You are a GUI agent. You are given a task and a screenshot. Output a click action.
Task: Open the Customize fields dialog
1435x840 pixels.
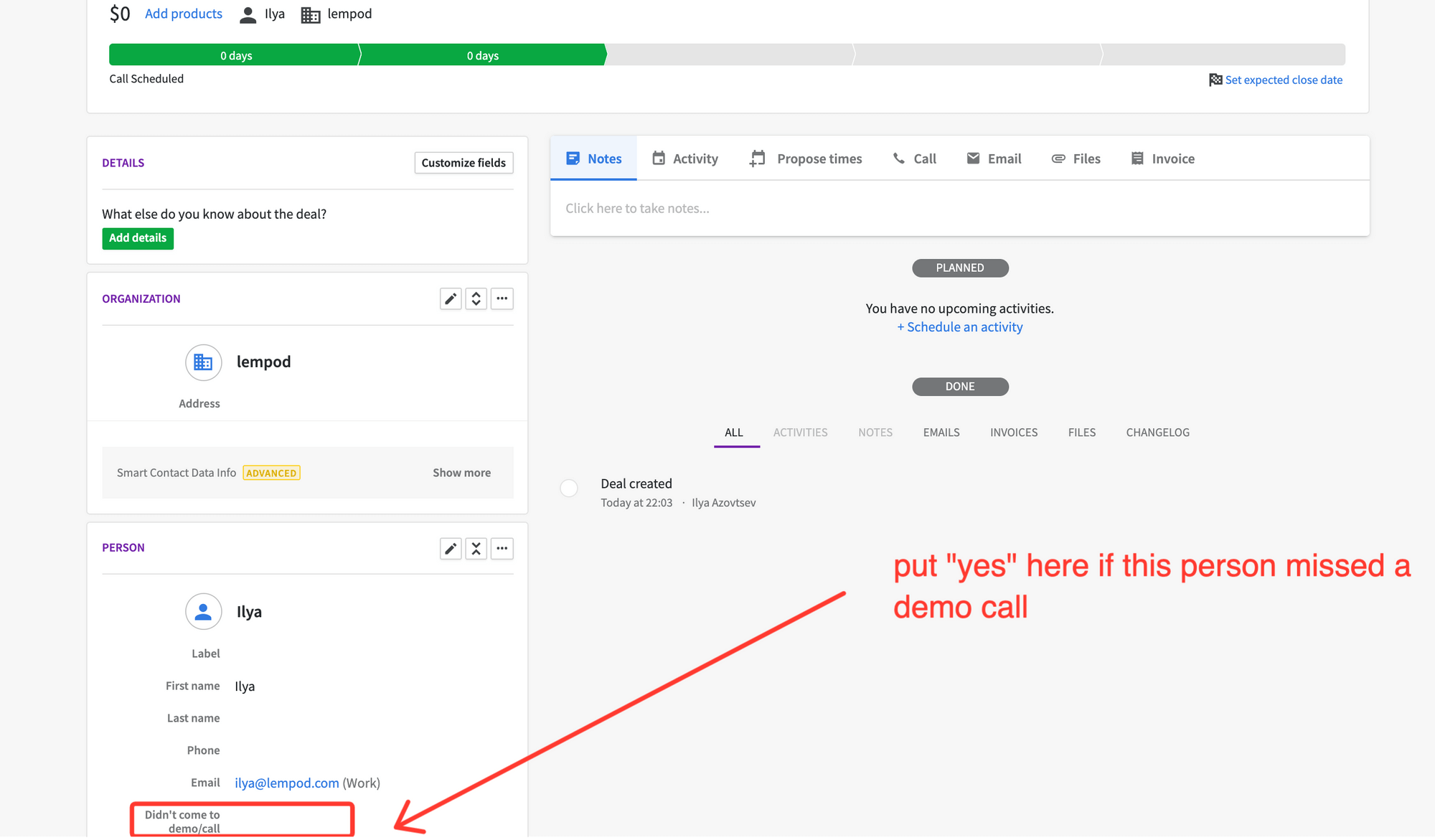(x=463, y=163)
